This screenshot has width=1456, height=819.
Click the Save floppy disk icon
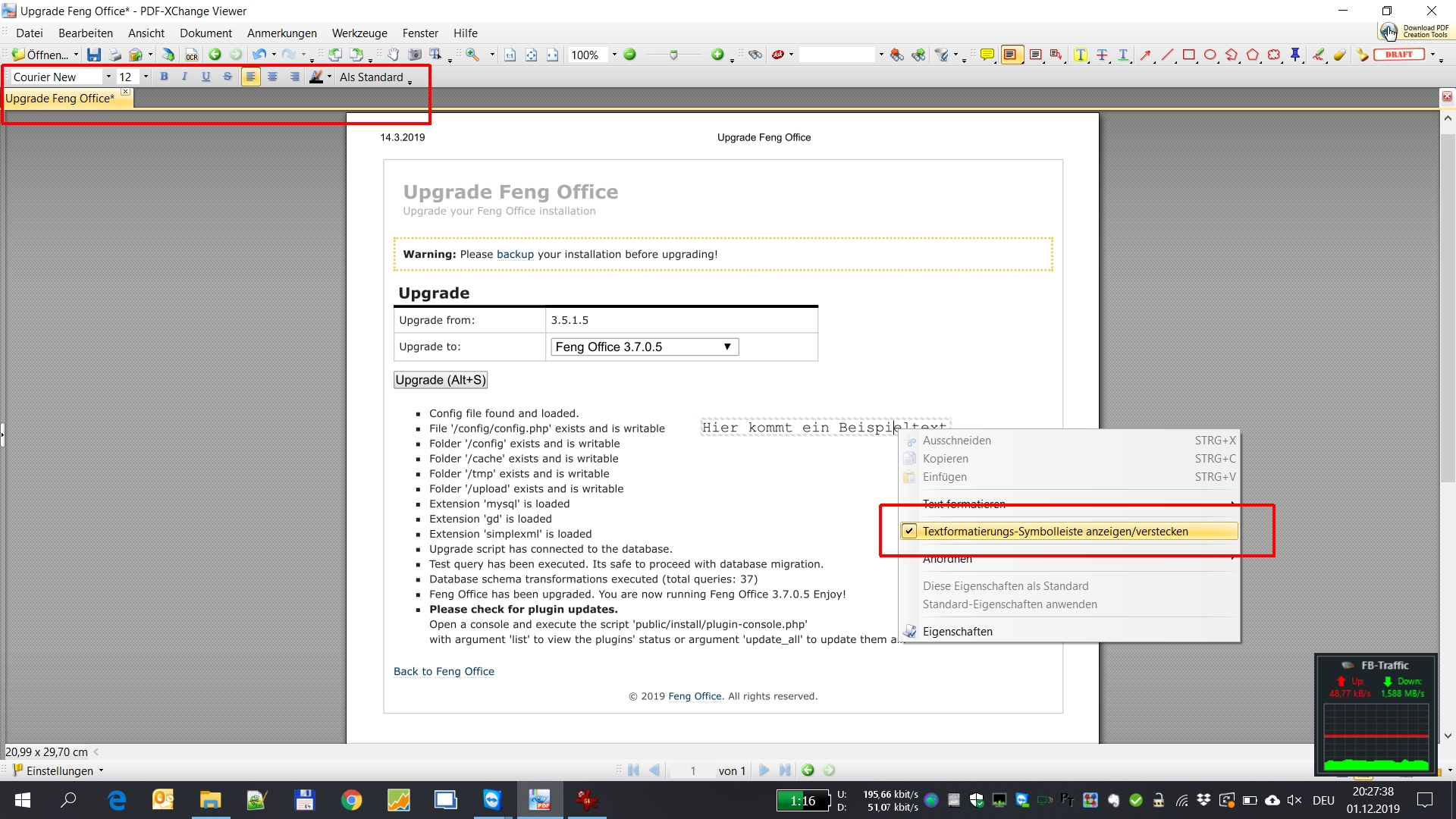pyautogui.click(x=93, y=55)
